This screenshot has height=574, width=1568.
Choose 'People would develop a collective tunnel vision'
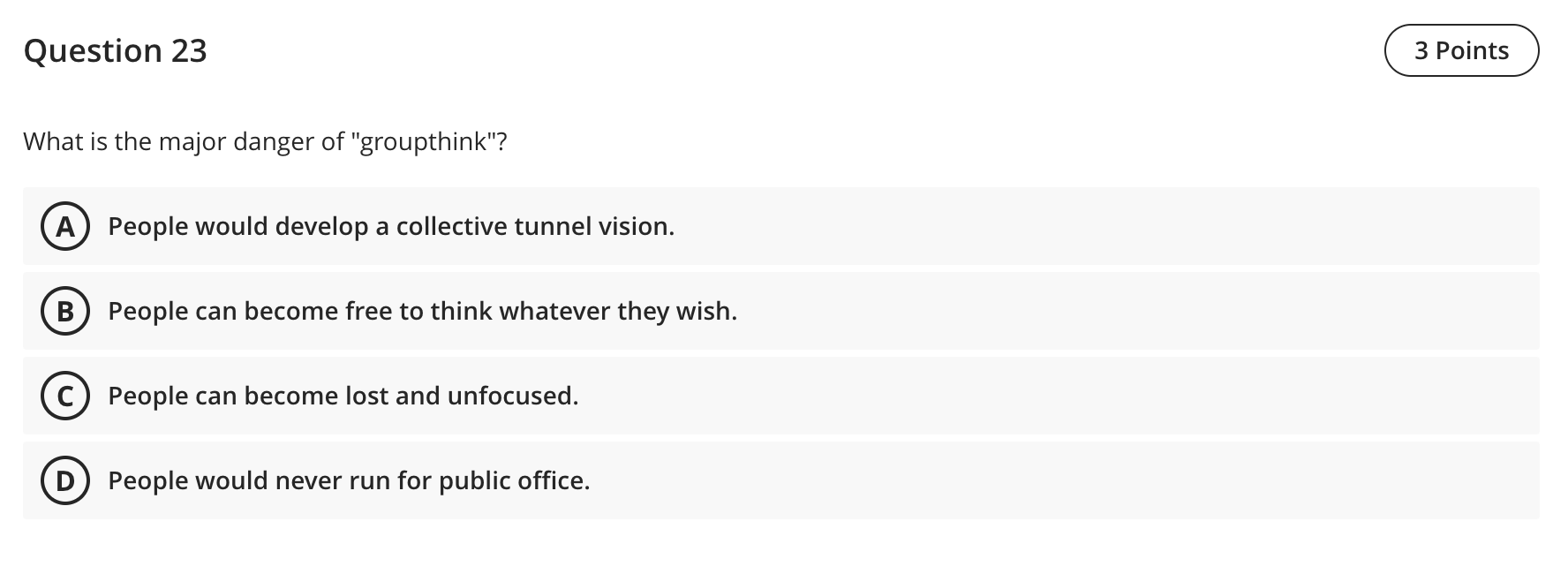pos(390,226)
